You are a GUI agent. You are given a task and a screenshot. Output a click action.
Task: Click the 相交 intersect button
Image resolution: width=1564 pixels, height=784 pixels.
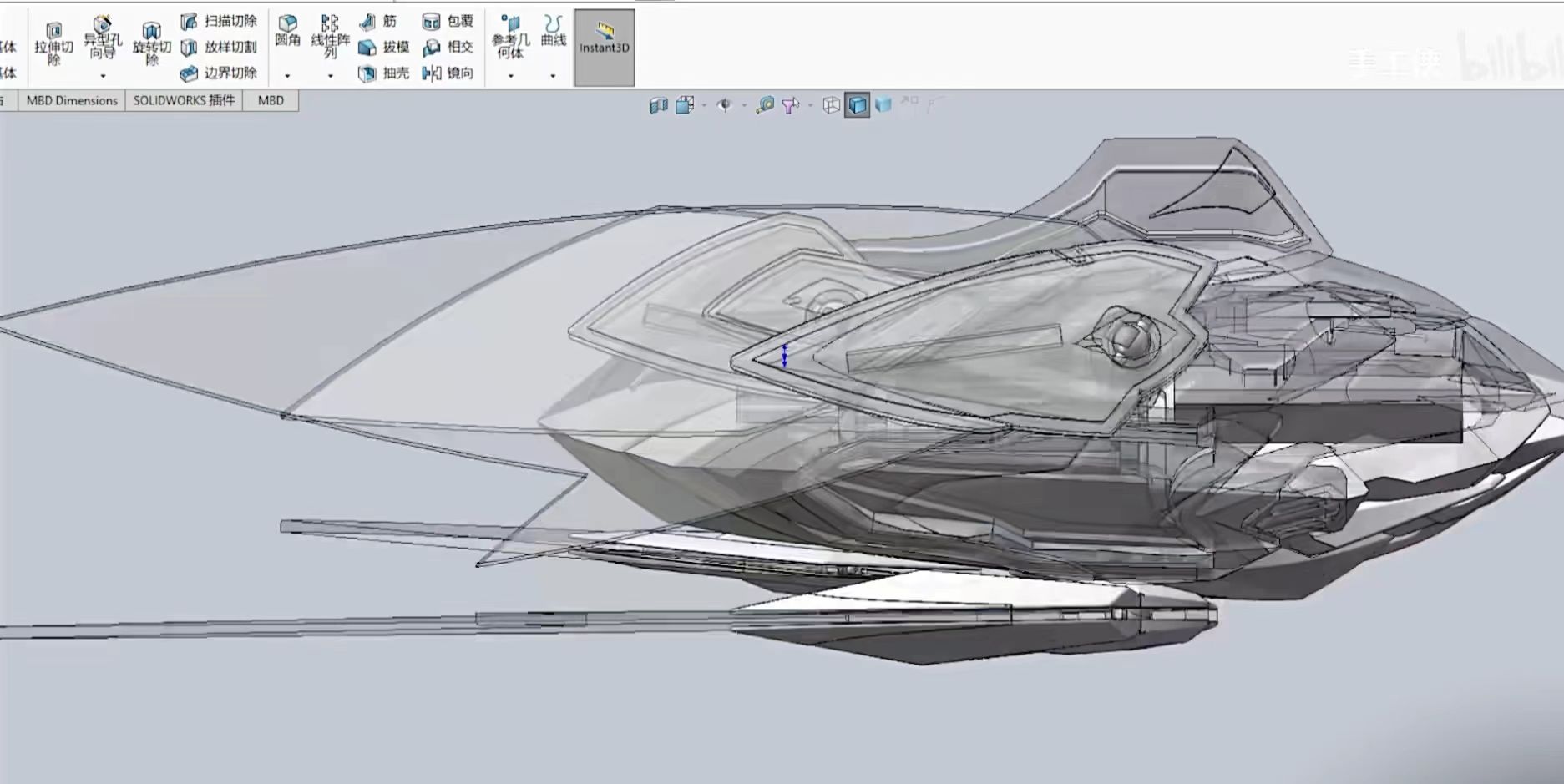click(x=448, y=48)
